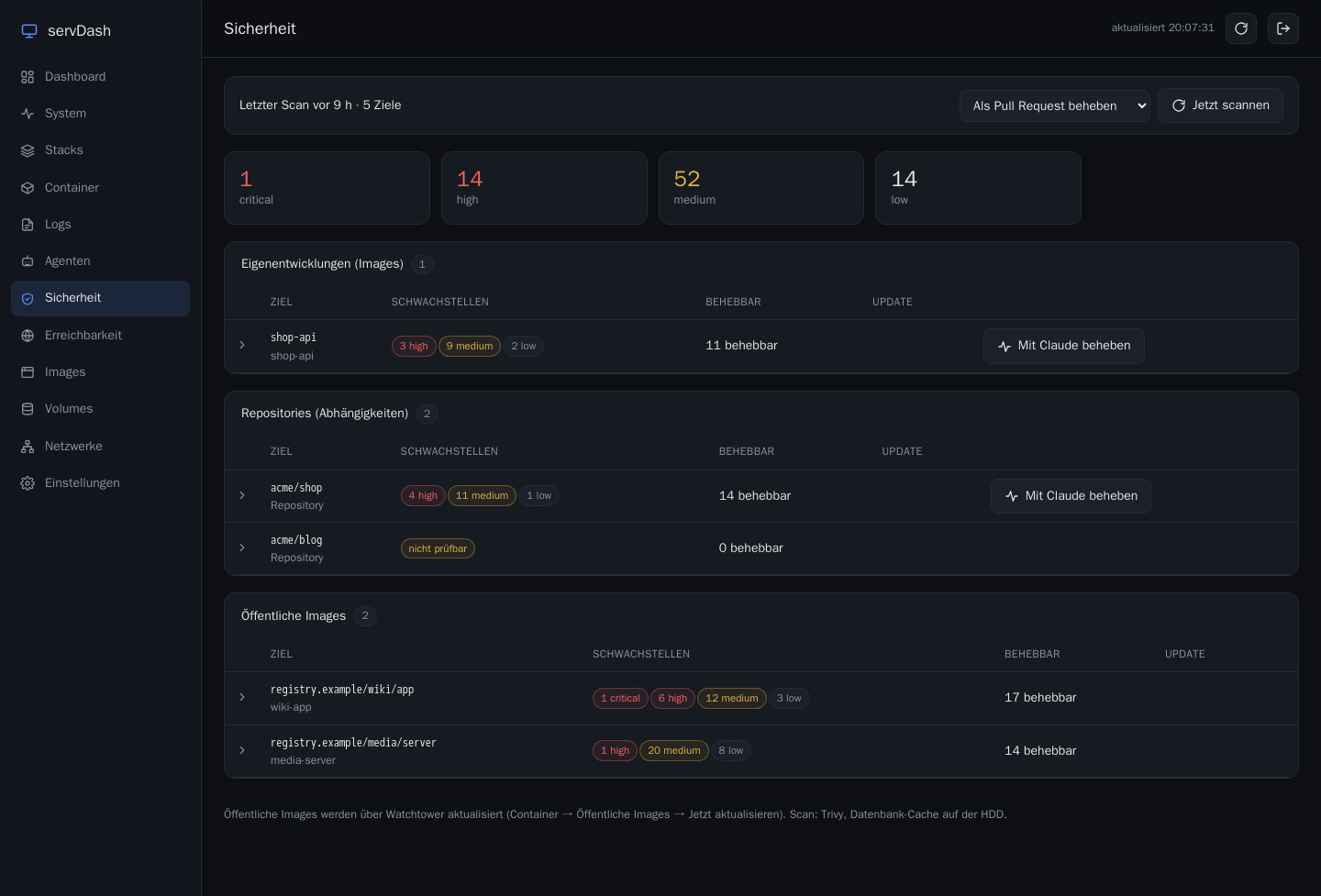Viewport: 1321px width, 896px height.
Task: Click the high count summary card
Action: (x=544, y=188)
